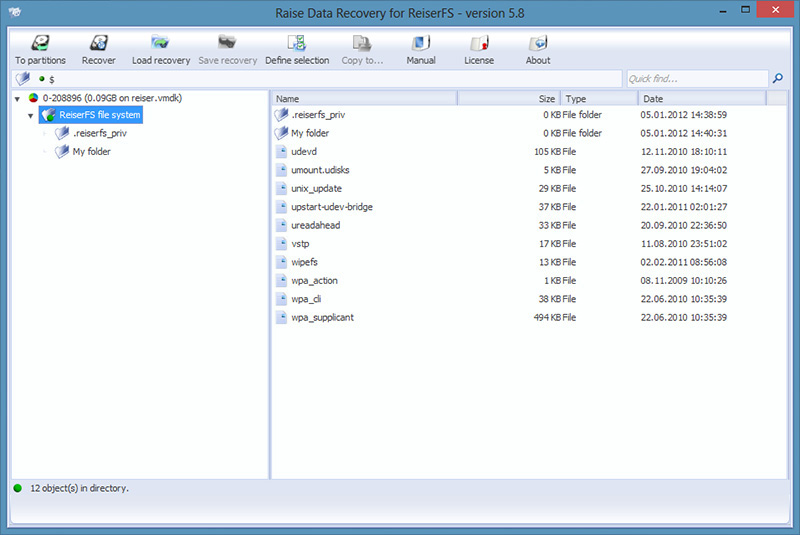Click the date '12.11.2010 18:10:11'
The width and height of the screenshot is (800, 535).
point(684,151)
